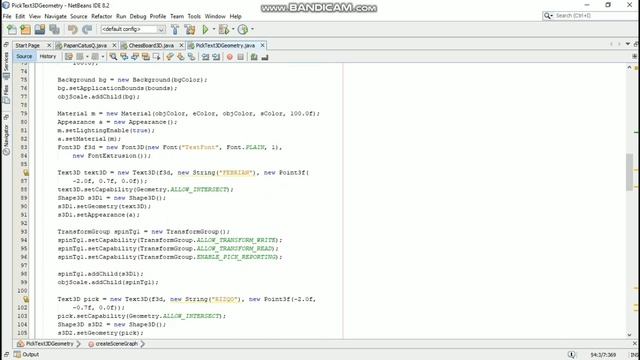The width and height of the screenshot is (640, 360).
Task: Expand the Profile Project dropdown arrow
Action: (x=252, y=29)
